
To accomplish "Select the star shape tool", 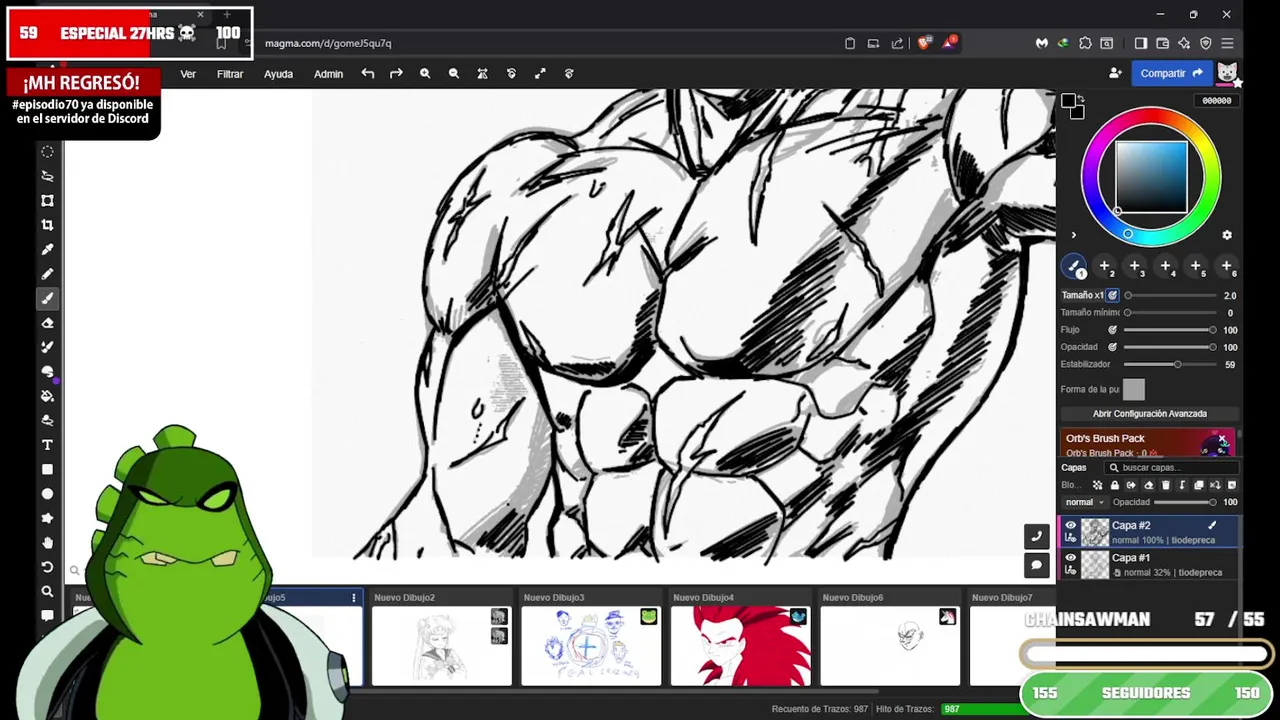I will pyautogui.click(x=47, y=518).
